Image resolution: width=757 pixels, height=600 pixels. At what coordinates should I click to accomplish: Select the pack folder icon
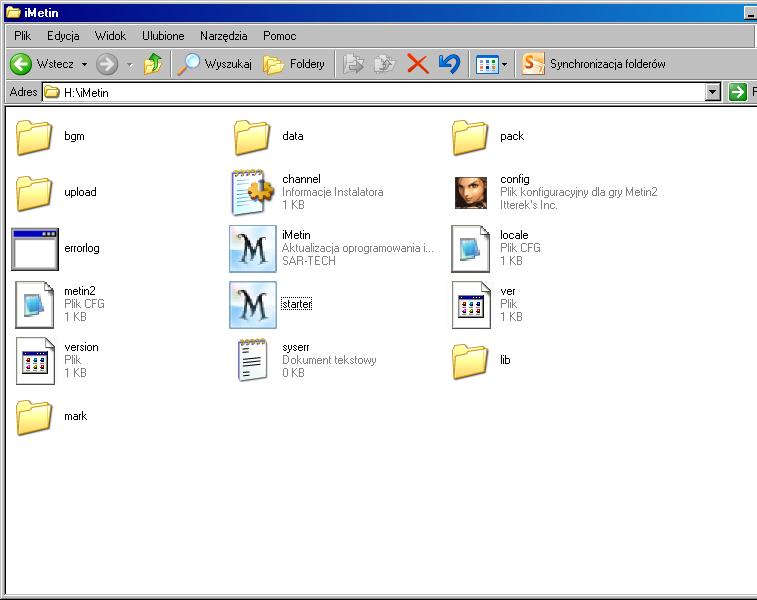point(470,138)
